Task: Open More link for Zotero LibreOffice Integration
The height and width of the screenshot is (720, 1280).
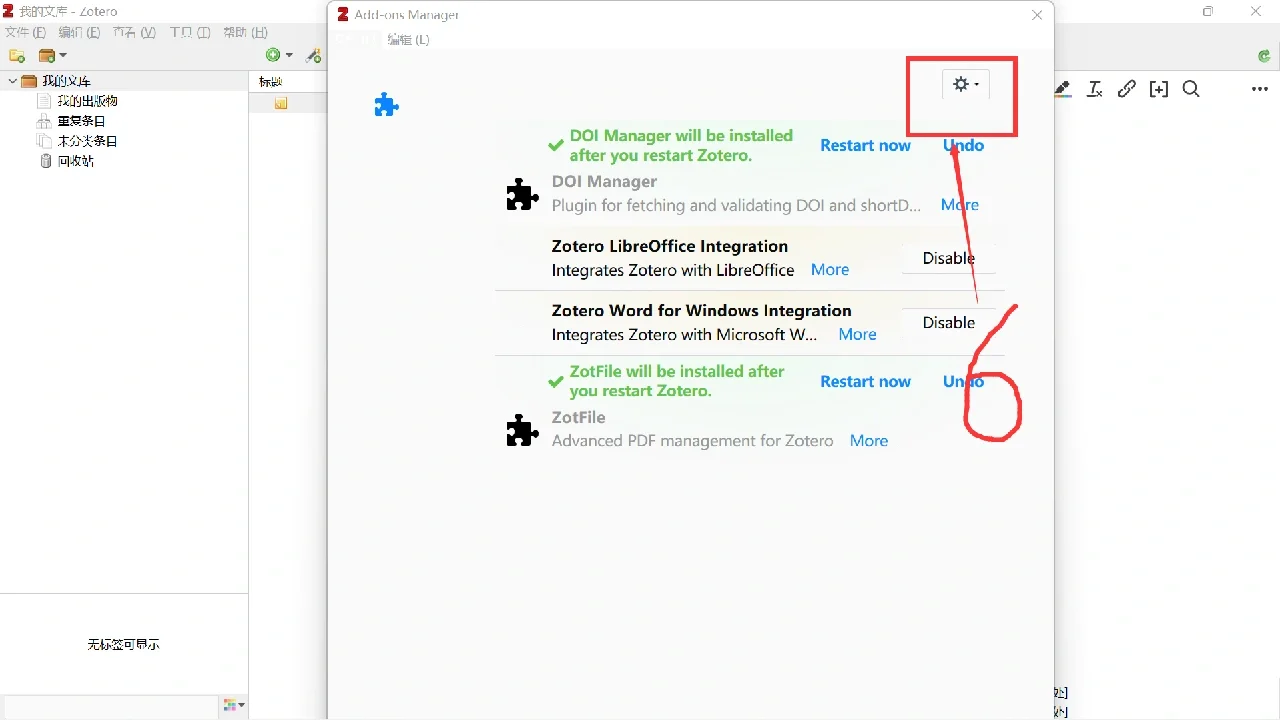Action: 830,269
